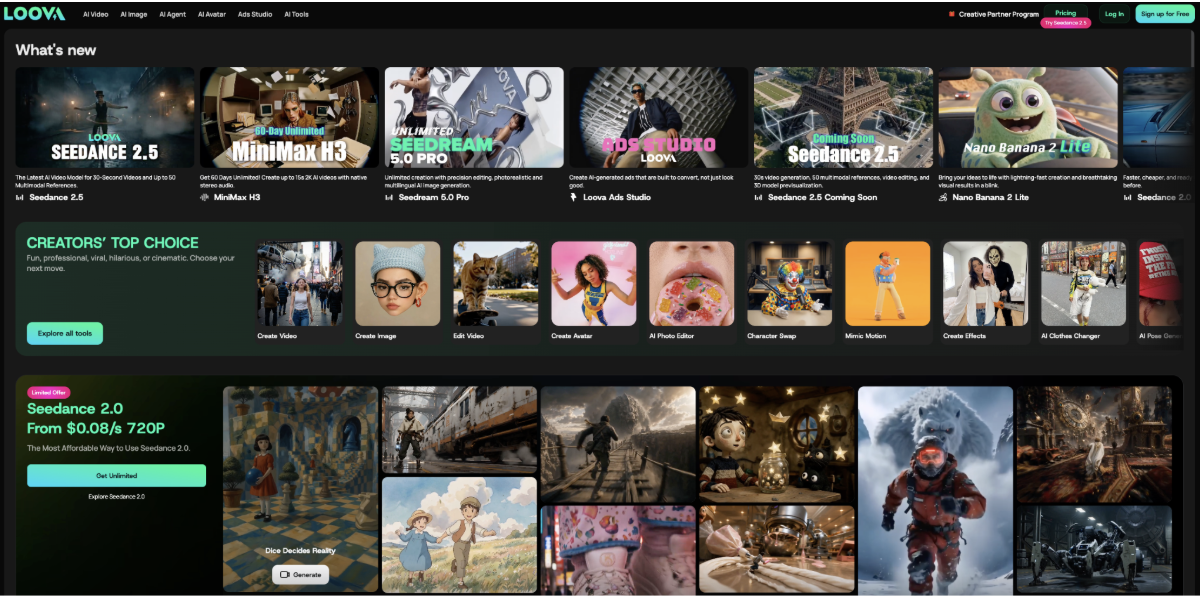Select the AI Clothes Changer tool card
The height and width of the screenshot is (596, 1200).
pos(1083,290)
